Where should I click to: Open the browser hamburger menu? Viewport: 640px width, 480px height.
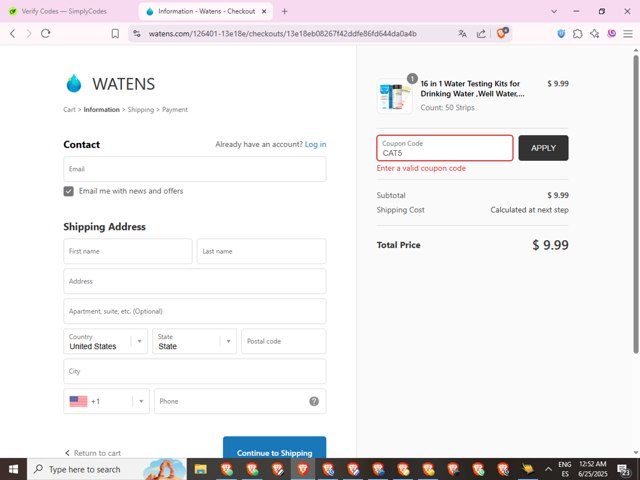(628, 33)
